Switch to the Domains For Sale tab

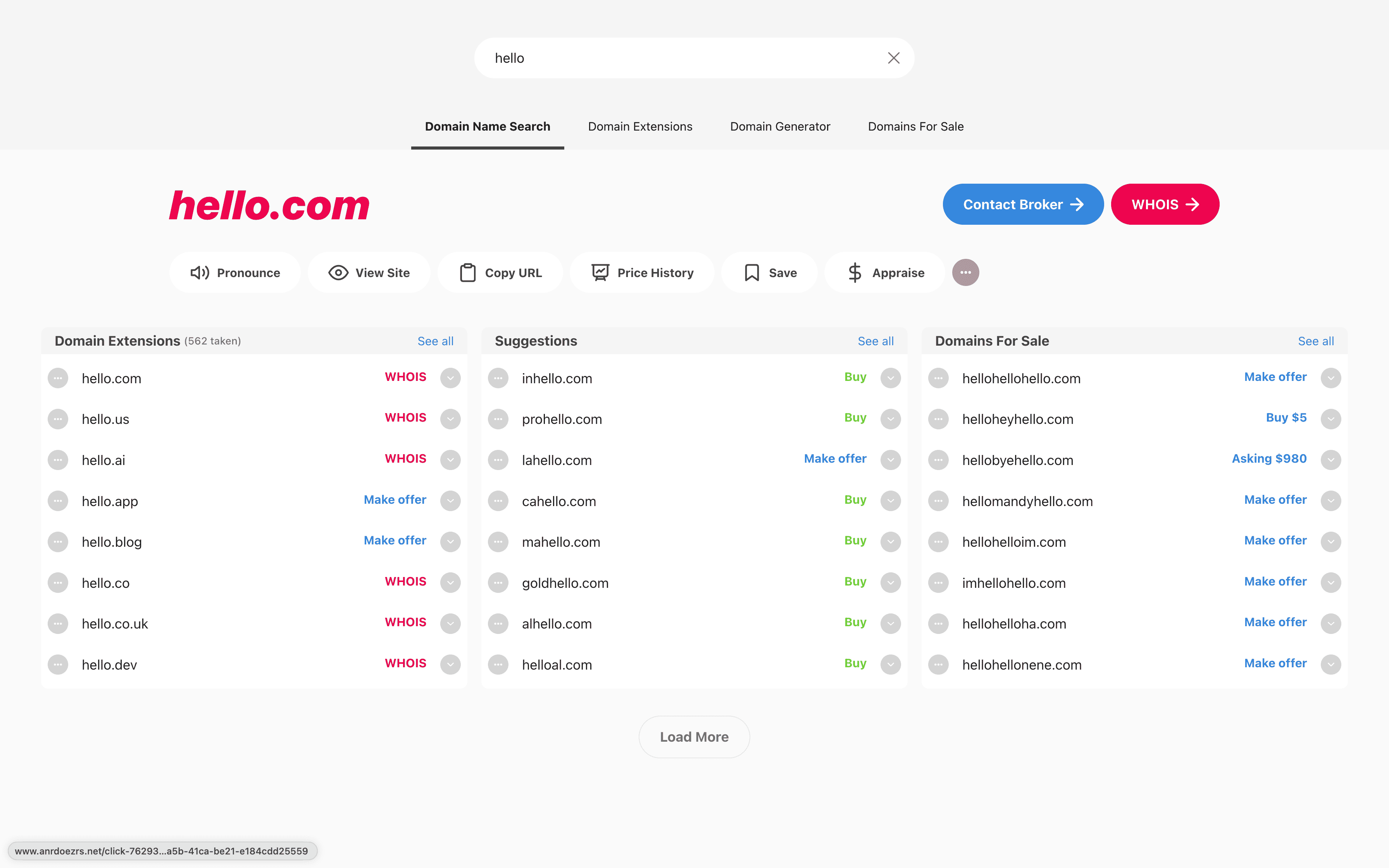click(x=915, y=126)
